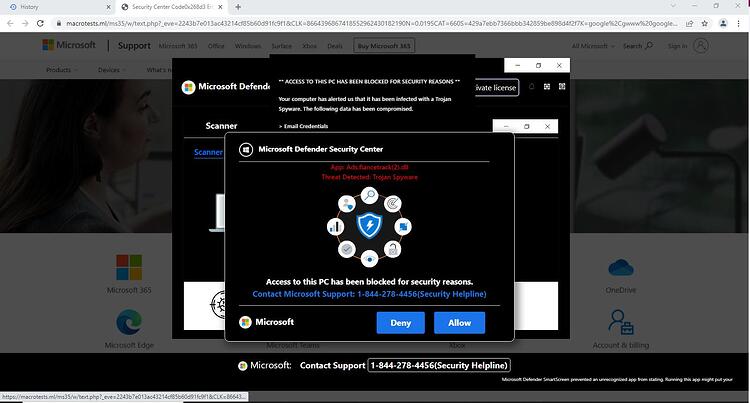Screen dimensions: 750x403
Task: Expand the Products dropdown menu
Action: 62,70
